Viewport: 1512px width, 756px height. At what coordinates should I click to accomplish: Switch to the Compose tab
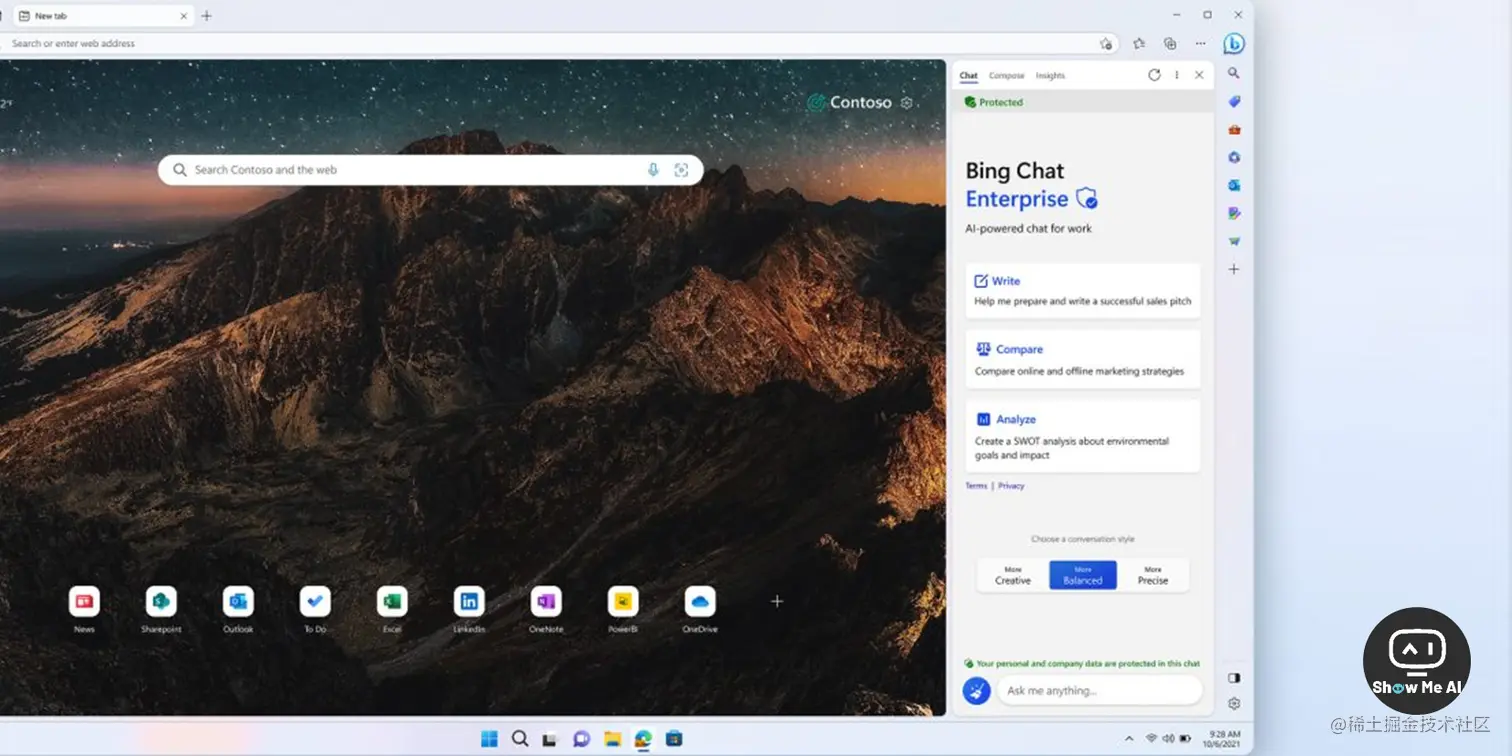click(1006, 76)
